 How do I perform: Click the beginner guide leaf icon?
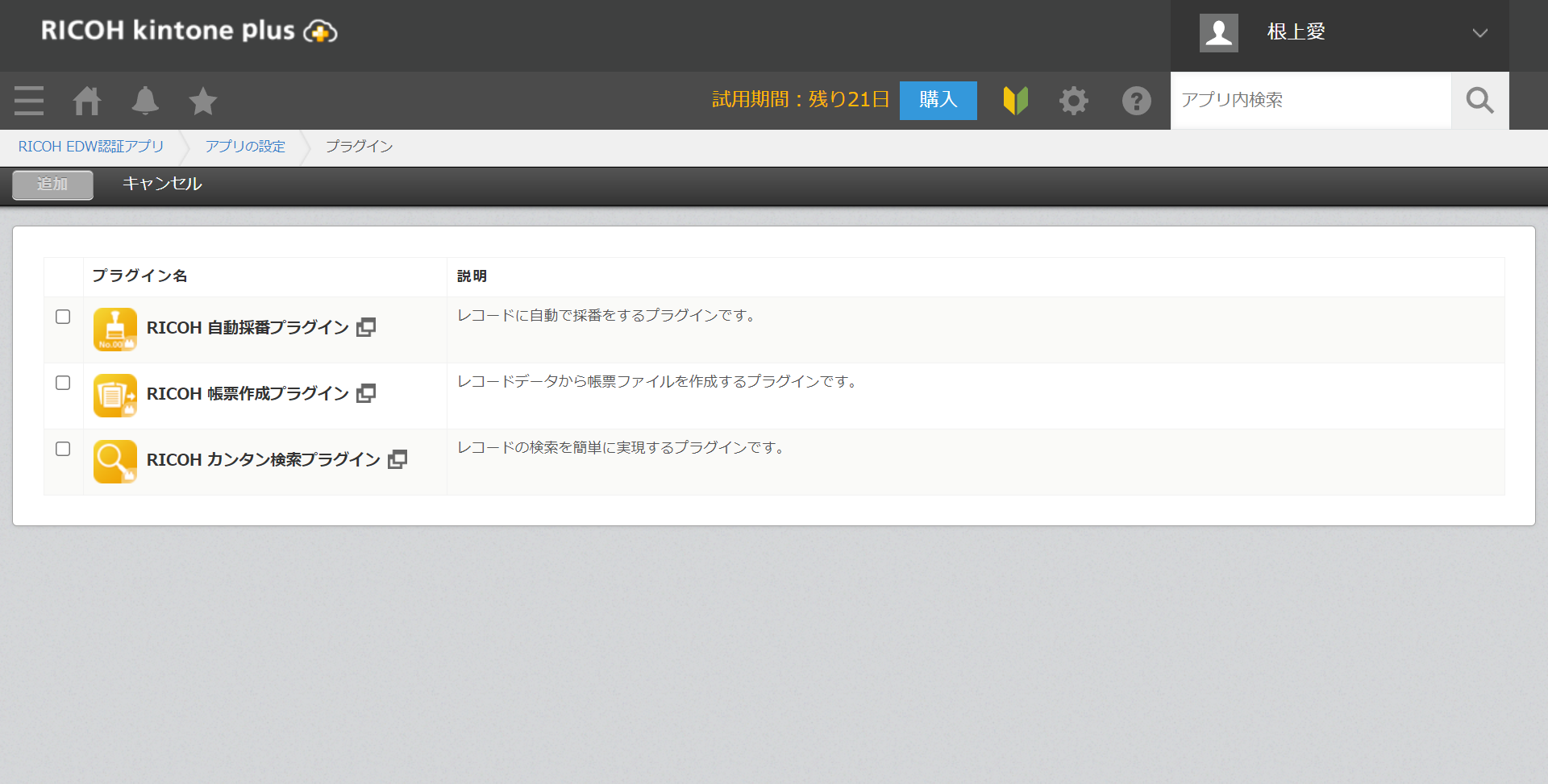(1016, 101)
